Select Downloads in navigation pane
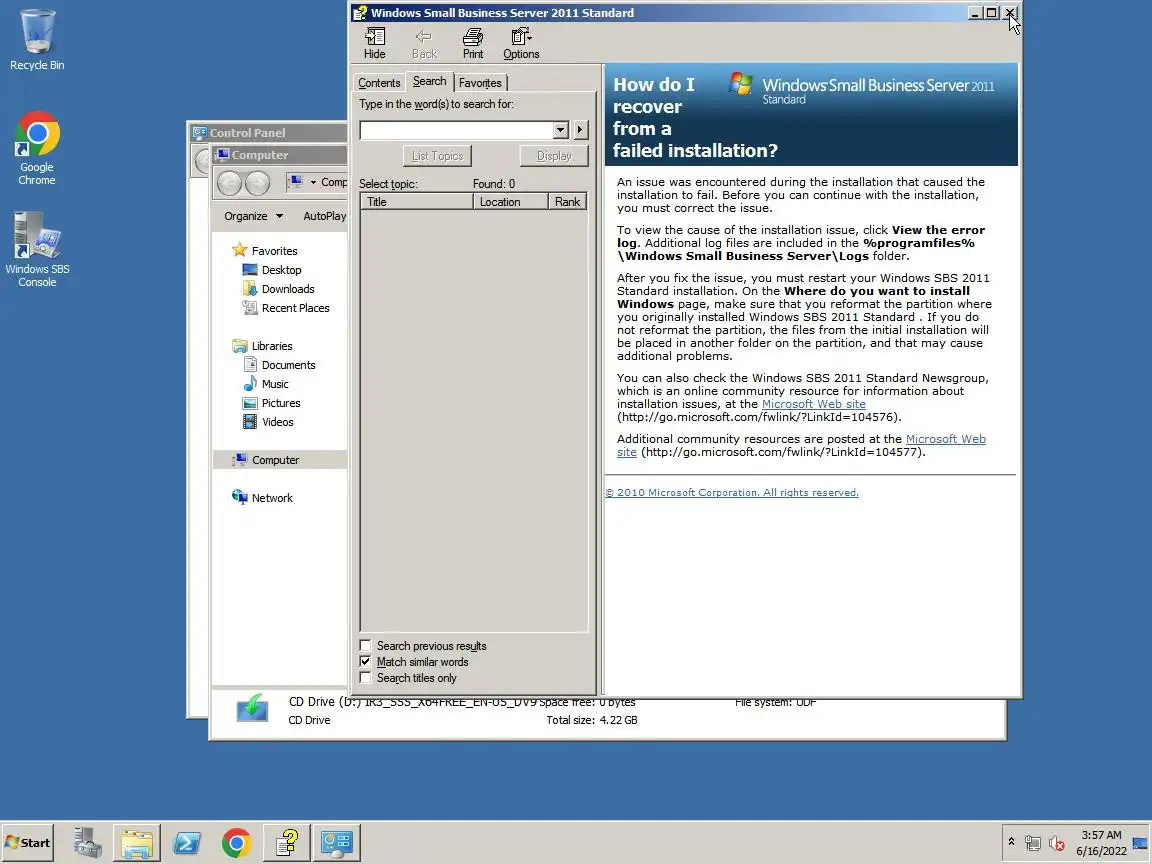Screen dimensions: 1152x864 287,289
